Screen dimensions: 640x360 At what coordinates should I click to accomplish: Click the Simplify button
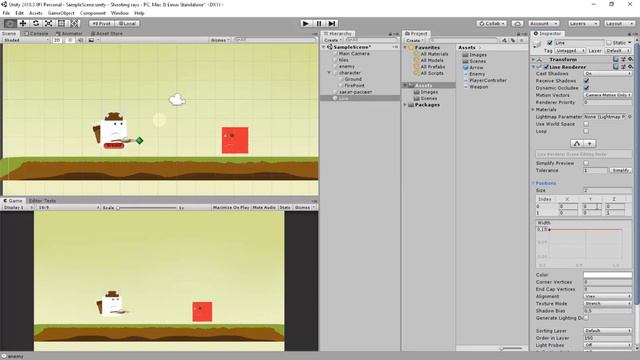(620, 170)
